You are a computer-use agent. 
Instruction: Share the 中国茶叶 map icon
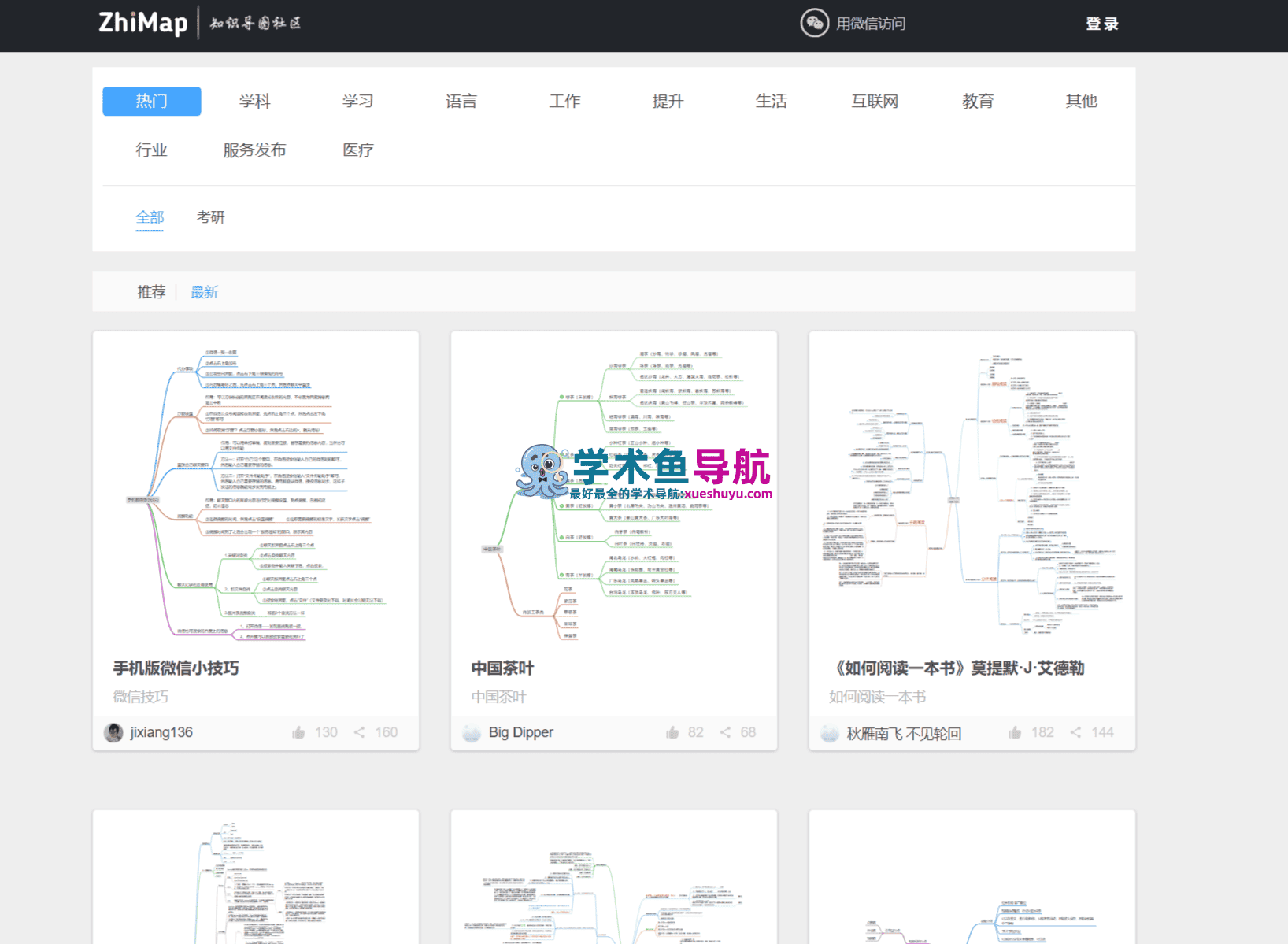(725, 732)
